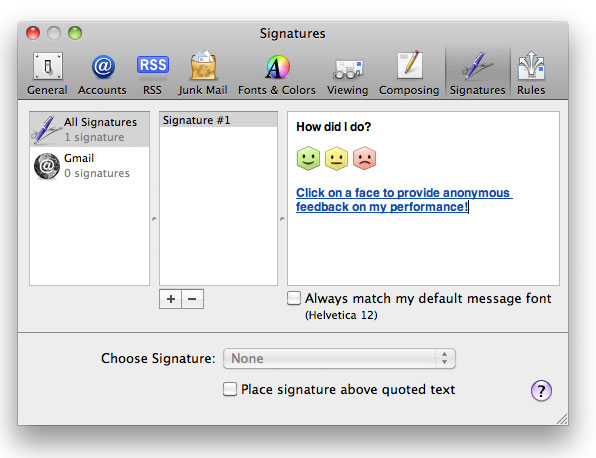Add a new signature with plus button

pos(171,299)
